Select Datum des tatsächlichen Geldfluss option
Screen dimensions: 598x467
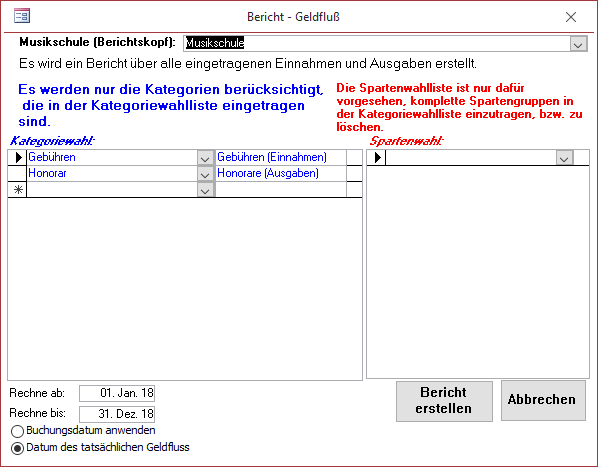[x=17, y=448]
